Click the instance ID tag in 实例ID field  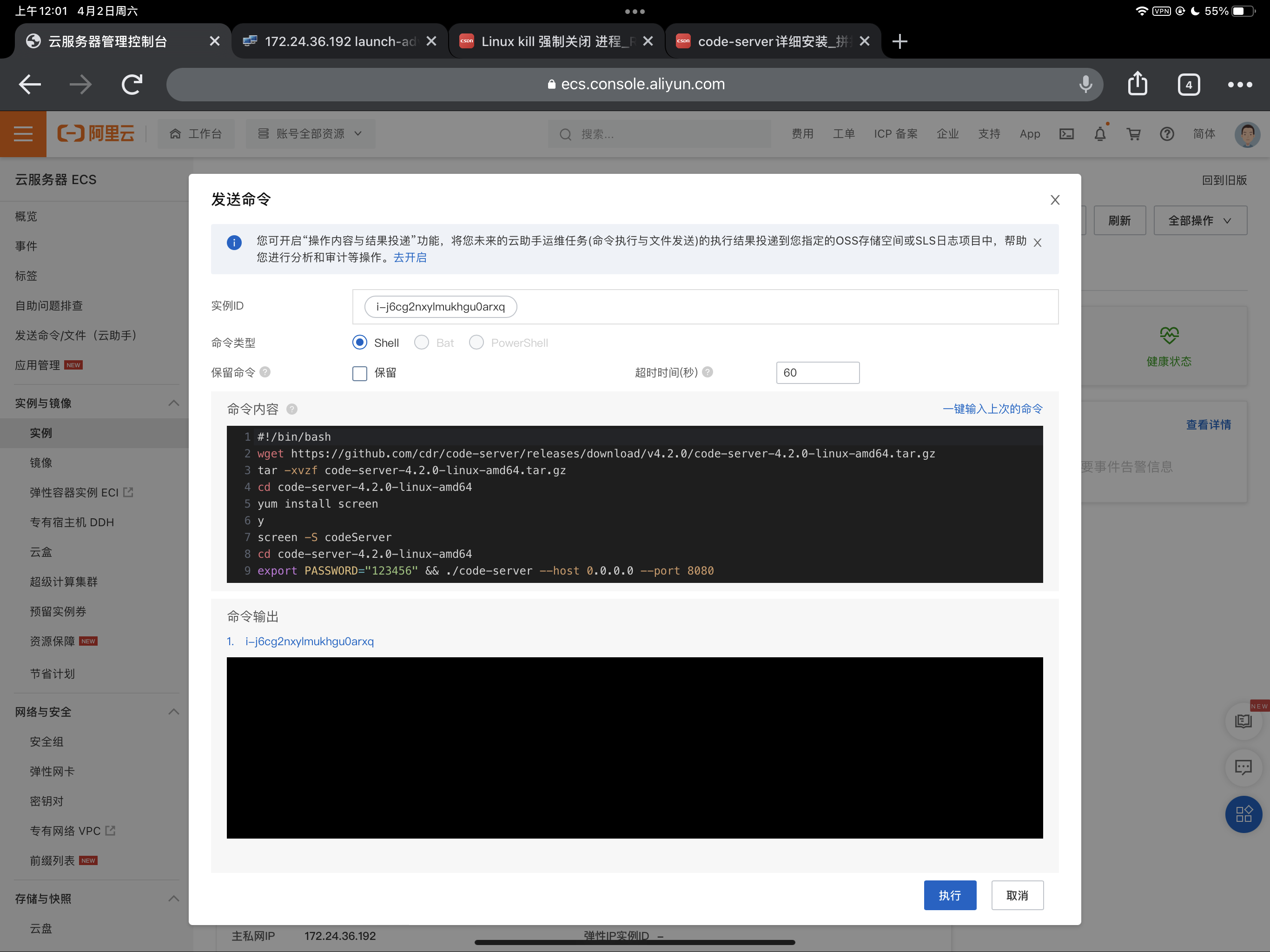(440, 307)
